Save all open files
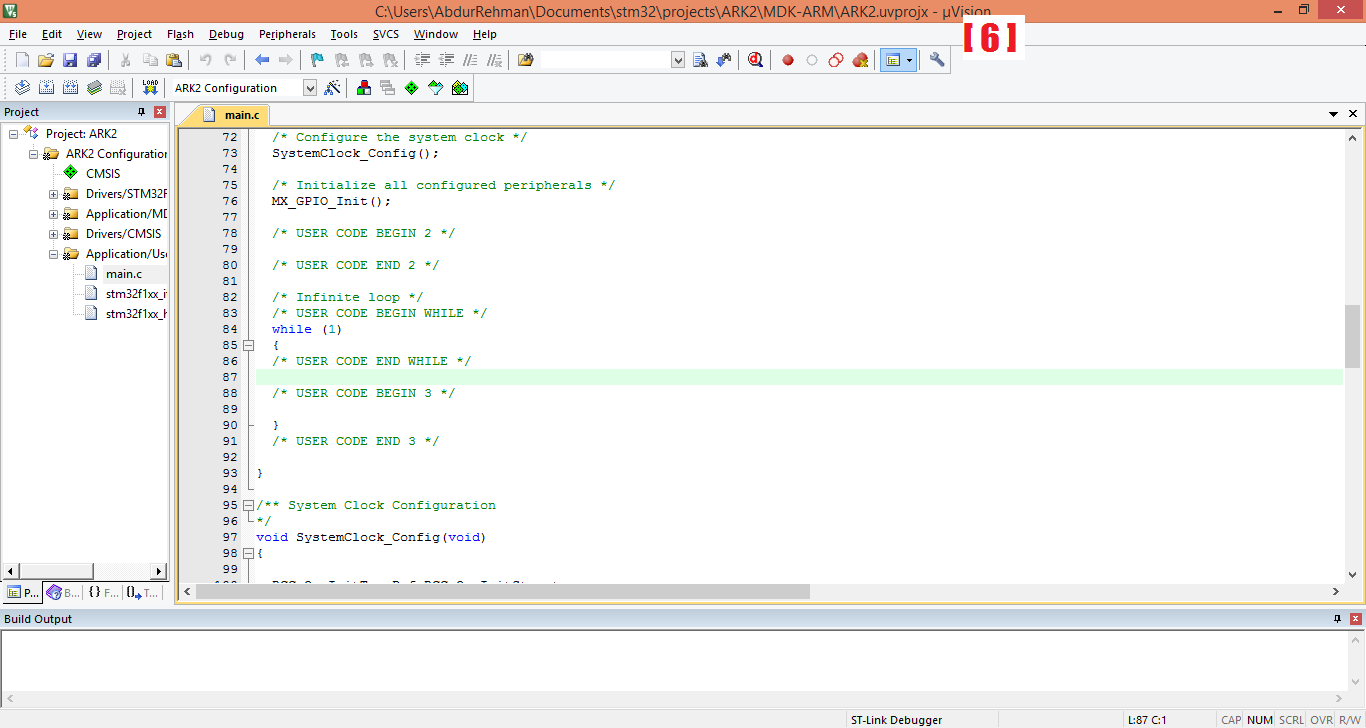 click(x=95, y=59)
